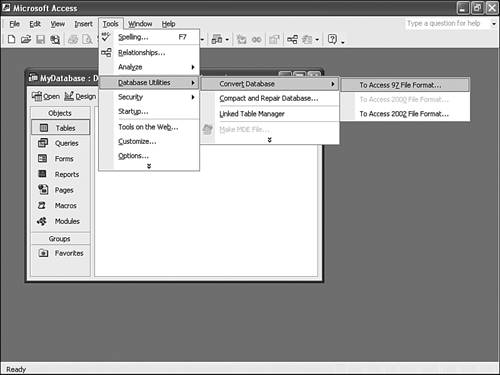Select the Modules object icon
500x375 pixels.
[x=42, y=221]
